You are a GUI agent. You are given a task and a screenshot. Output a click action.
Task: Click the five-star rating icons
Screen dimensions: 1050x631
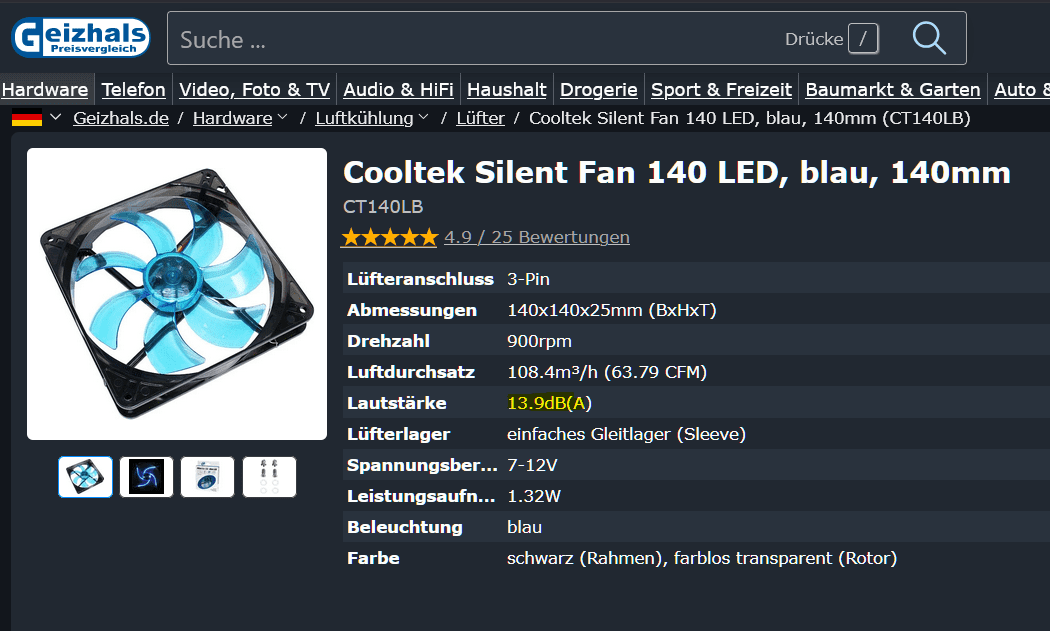tap(389, 237)
